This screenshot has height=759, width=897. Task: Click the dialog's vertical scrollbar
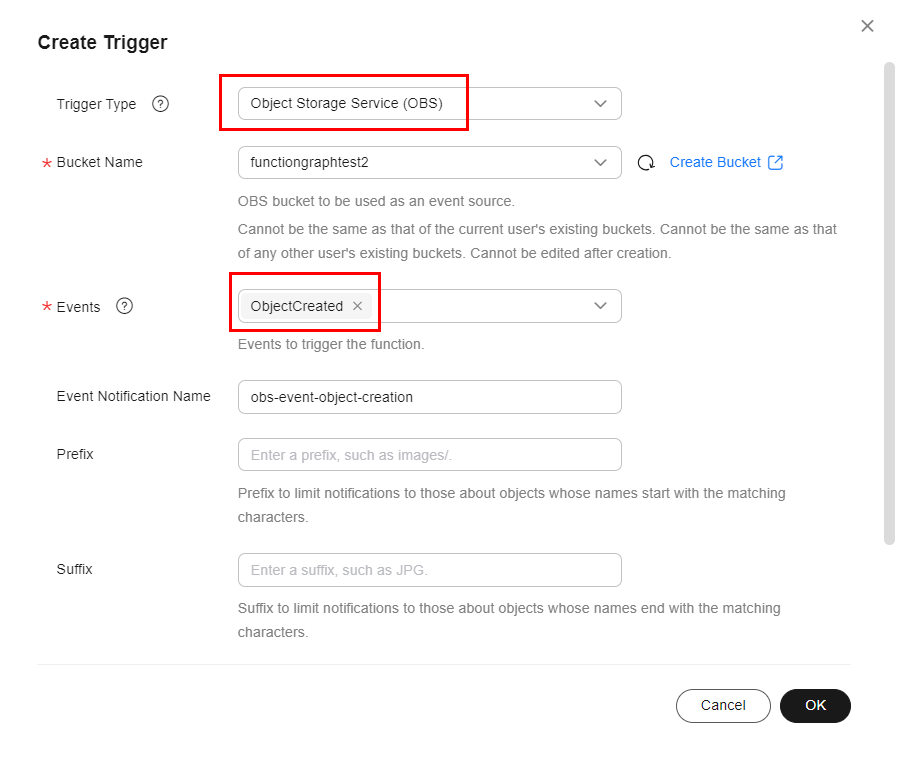pyautogui.click(x=889, y=300)
